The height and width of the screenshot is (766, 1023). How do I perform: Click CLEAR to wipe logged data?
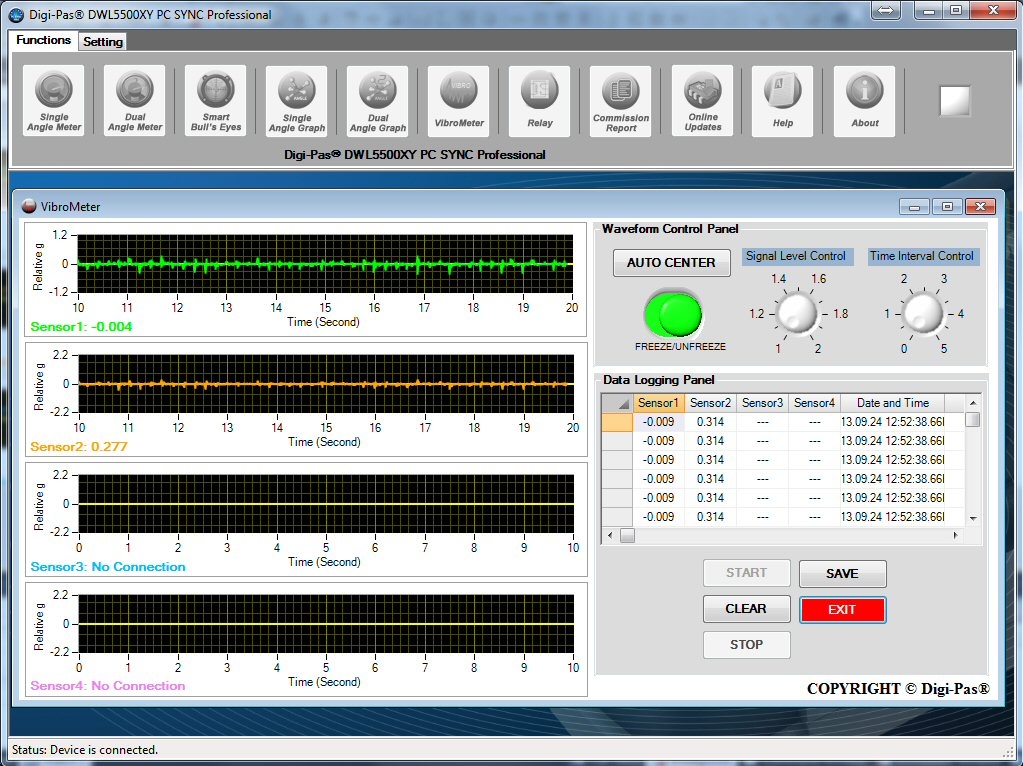[x=746, y=609]
